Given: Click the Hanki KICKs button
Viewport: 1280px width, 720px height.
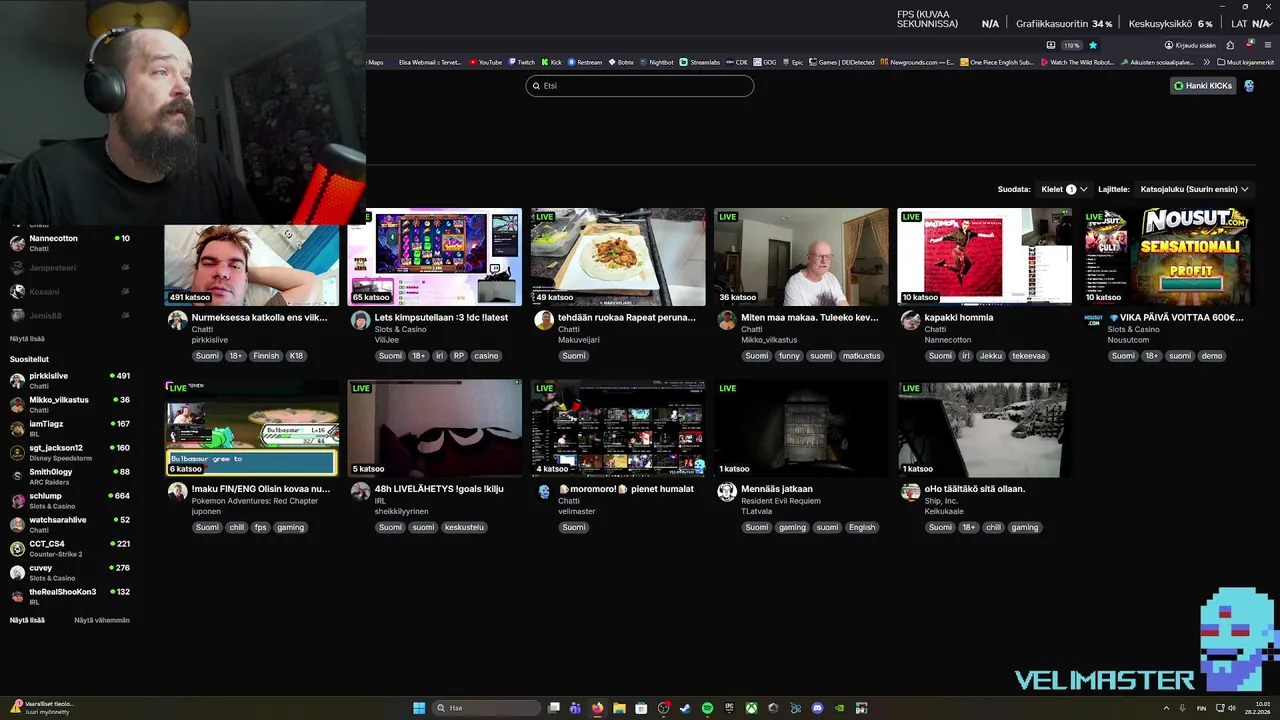Looking at the screenshot, I should 1203,86.
